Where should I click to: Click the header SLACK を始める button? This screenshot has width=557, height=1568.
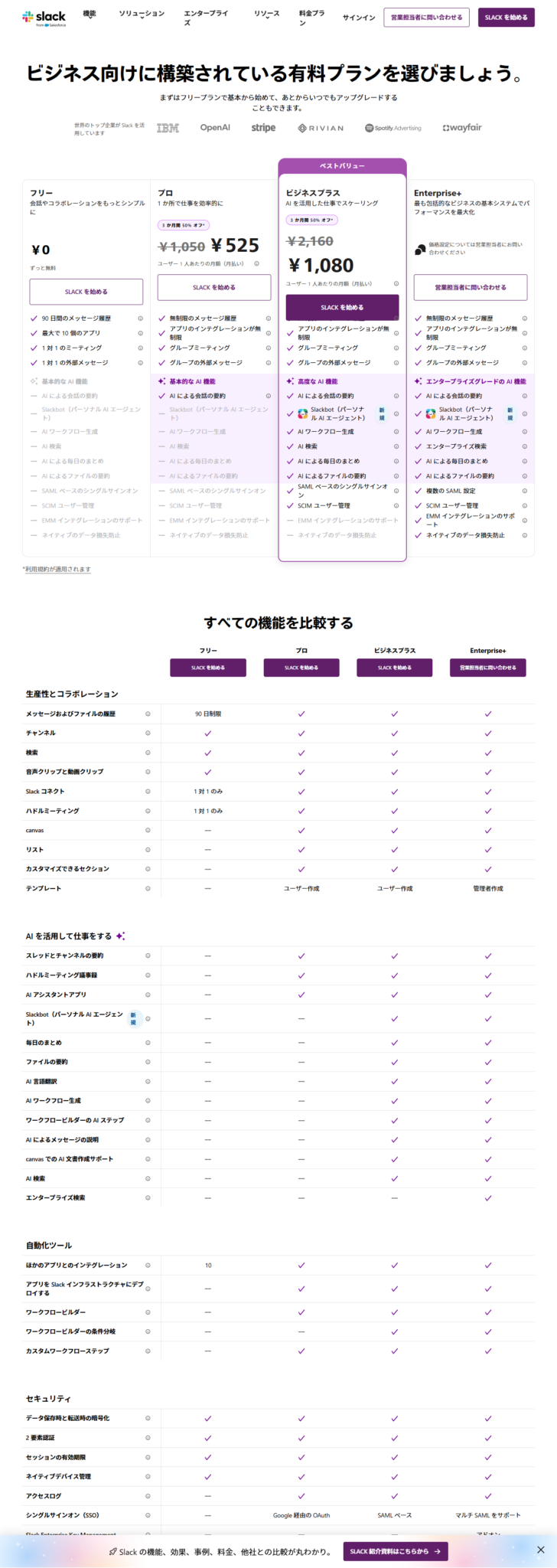507,18
